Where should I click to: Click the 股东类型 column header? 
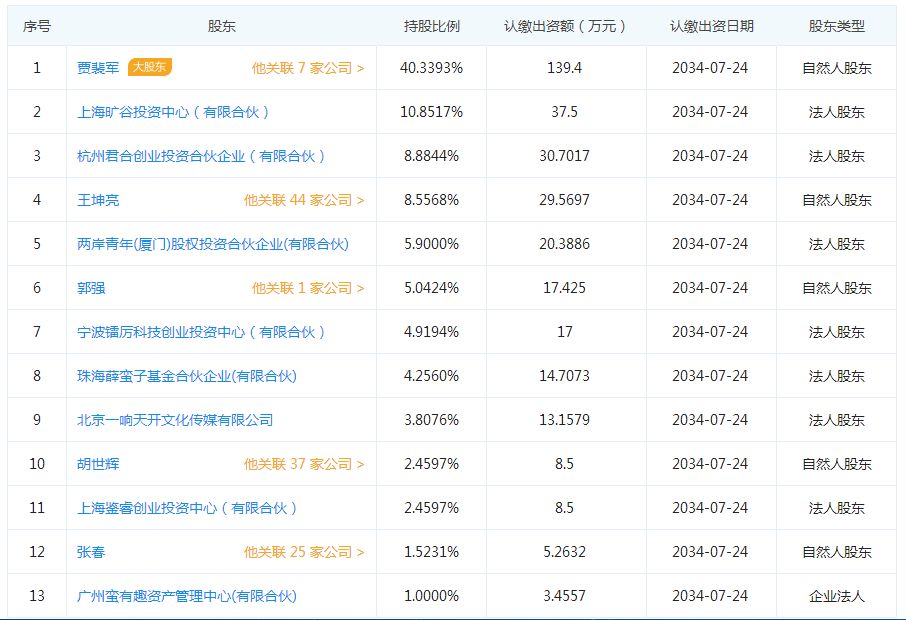(x=837, y=26)
